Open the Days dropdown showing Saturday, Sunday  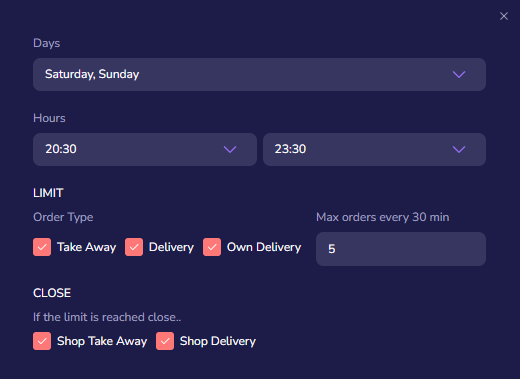pos(259,74)
